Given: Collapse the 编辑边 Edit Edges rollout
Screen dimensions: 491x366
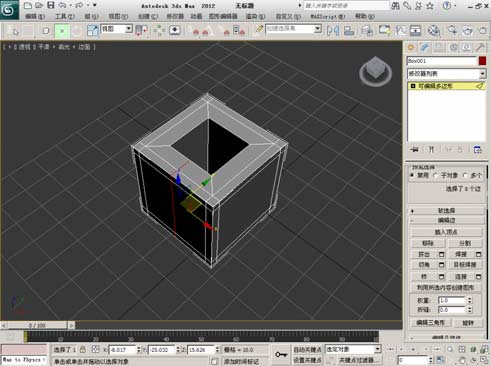Looking at the screenshot, I should point(447,220).
